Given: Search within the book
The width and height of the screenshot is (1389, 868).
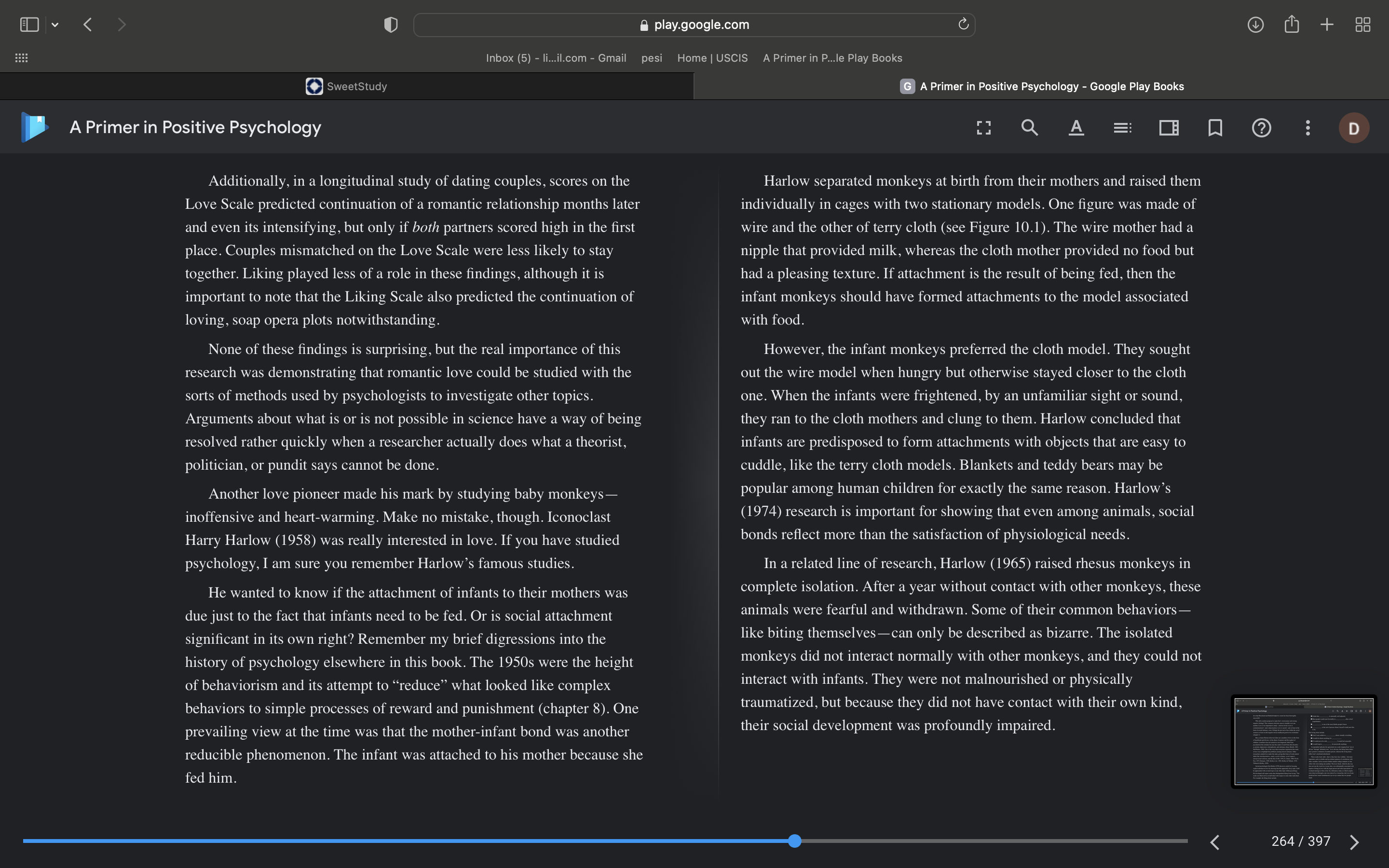Looking at the screenshot, I should pos(1030,127).
